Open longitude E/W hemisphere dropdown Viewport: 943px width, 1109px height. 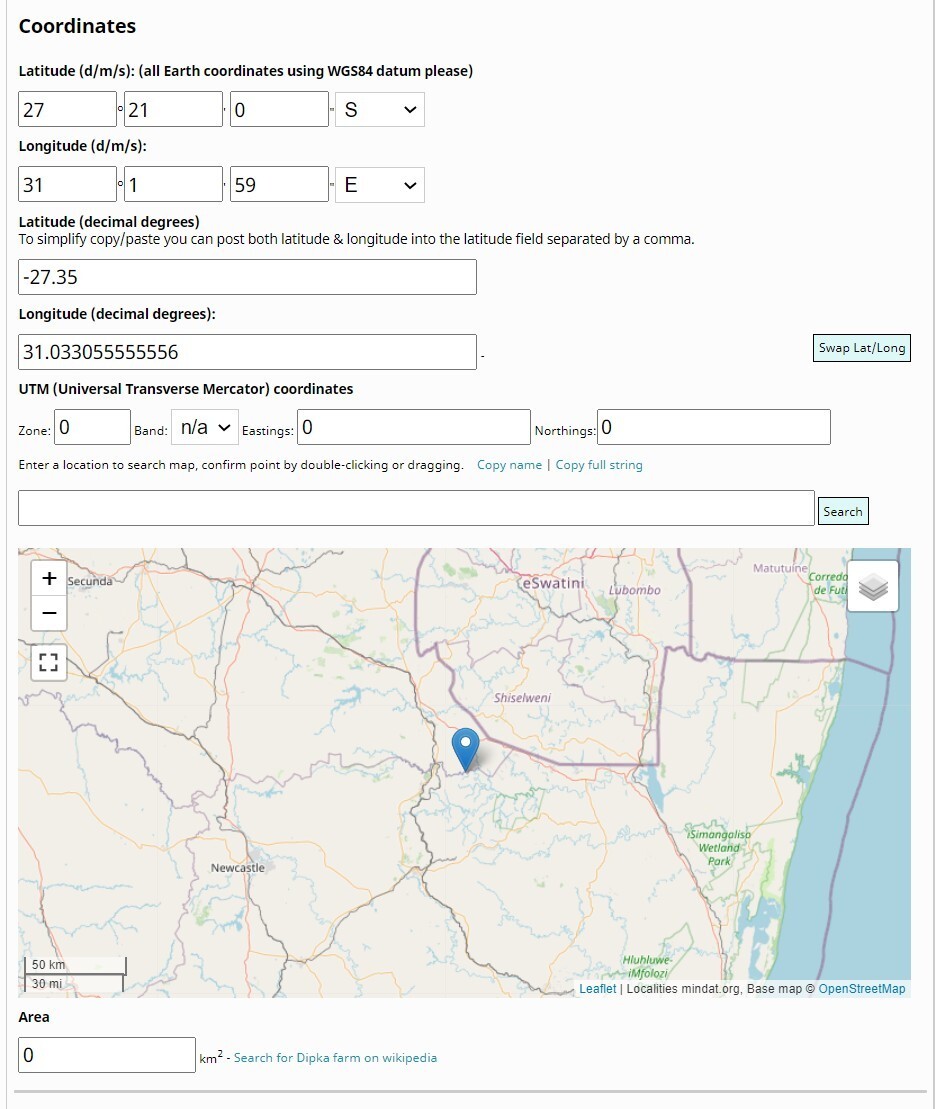coord(380,185)
